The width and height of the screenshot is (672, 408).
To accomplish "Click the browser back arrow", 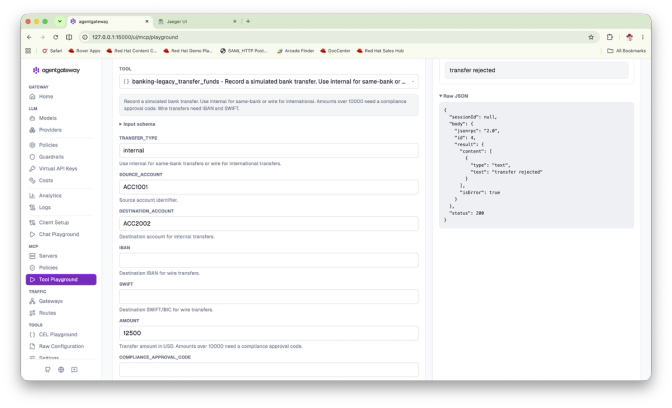I will [x=29, y=37].
